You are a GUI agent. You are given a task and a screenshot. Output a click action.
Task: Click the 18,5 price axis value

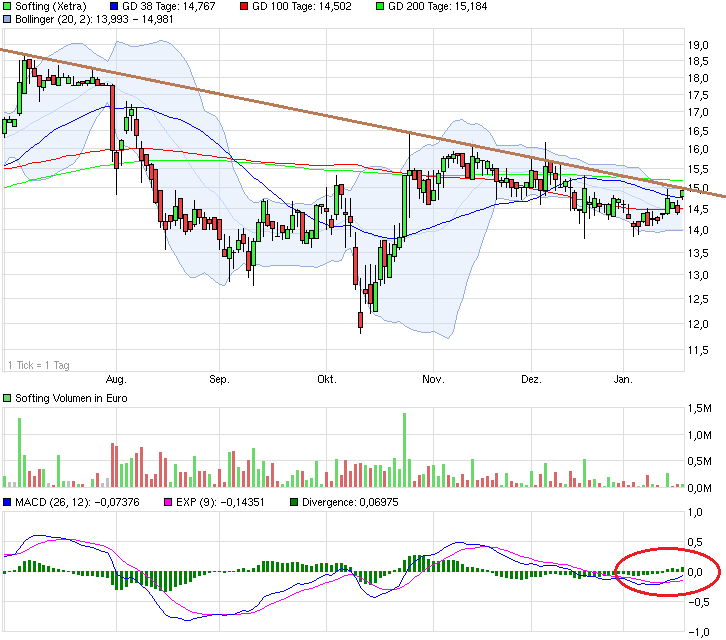[x=698, y=61]
